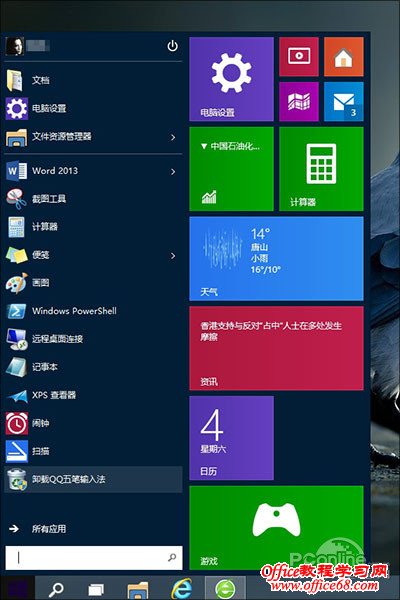Open the orange home tile
The image size is (400, 600).
[x=344, y=57]
